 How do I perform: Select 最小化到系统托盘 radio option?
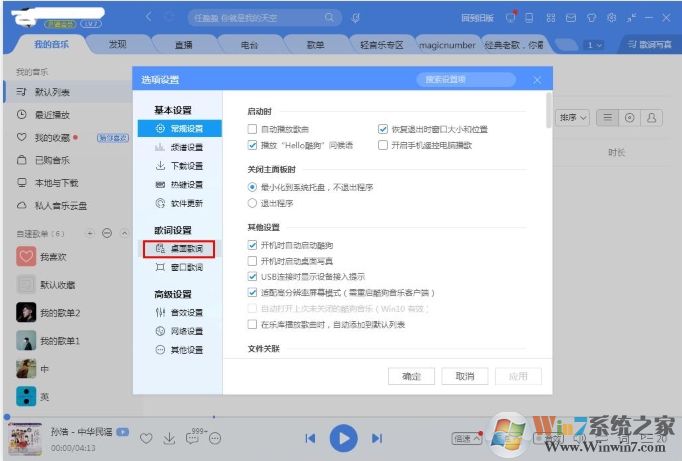click(252, 187)
